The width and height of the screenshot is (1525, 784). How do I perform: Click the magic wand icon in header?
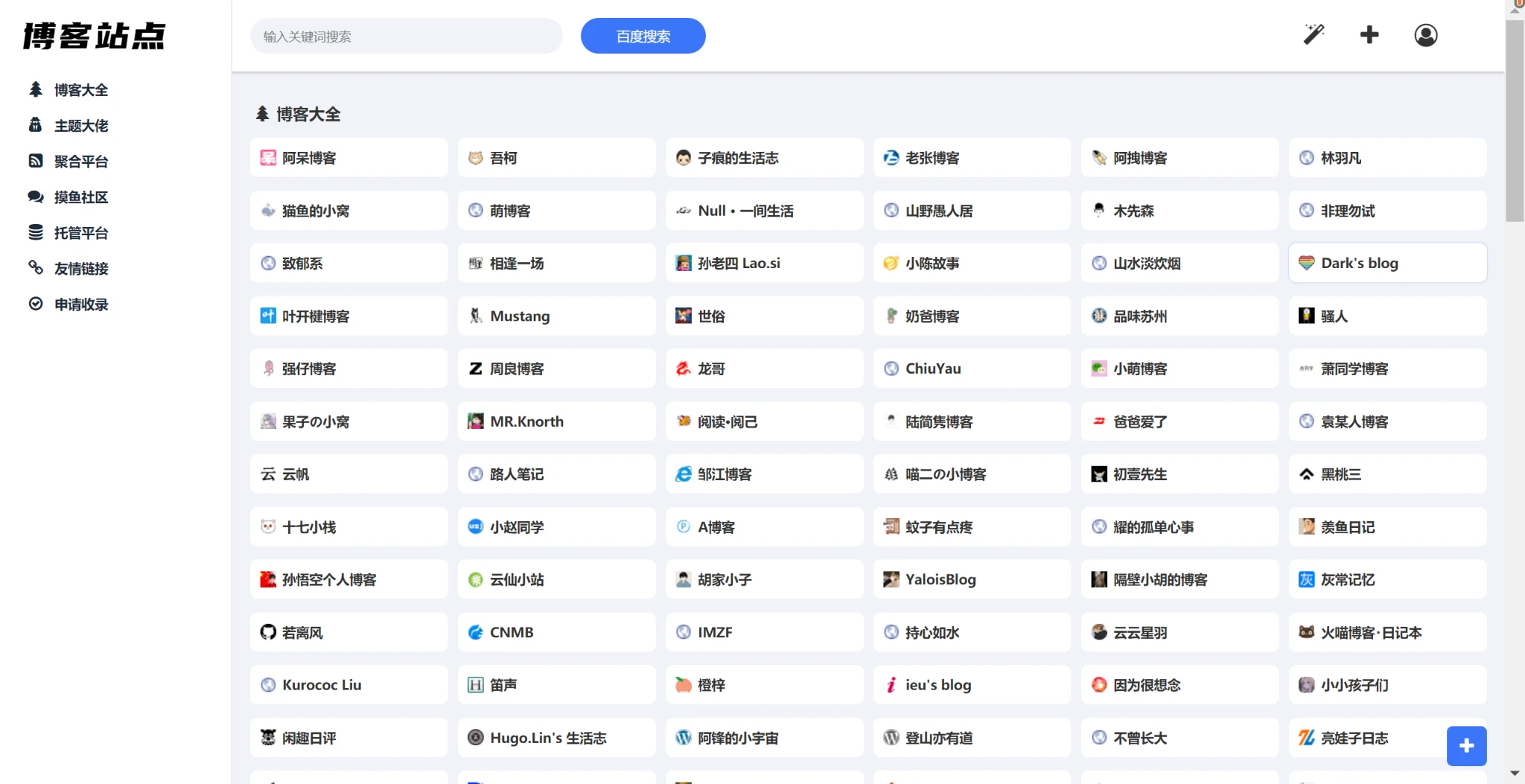(x=1314, y=34)
